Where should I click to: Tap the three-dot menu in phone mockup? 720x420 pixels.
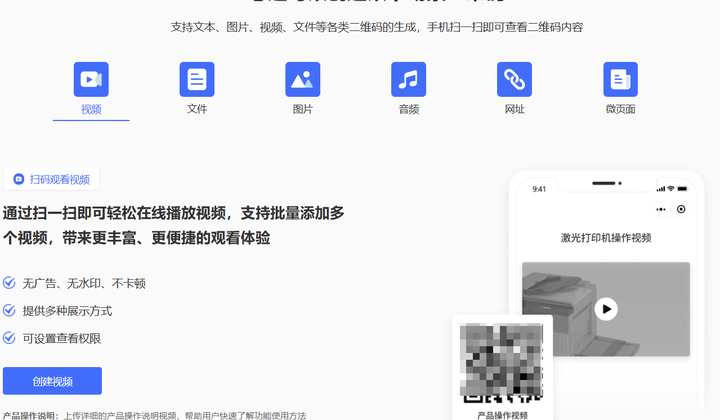[x=660, y=209]
